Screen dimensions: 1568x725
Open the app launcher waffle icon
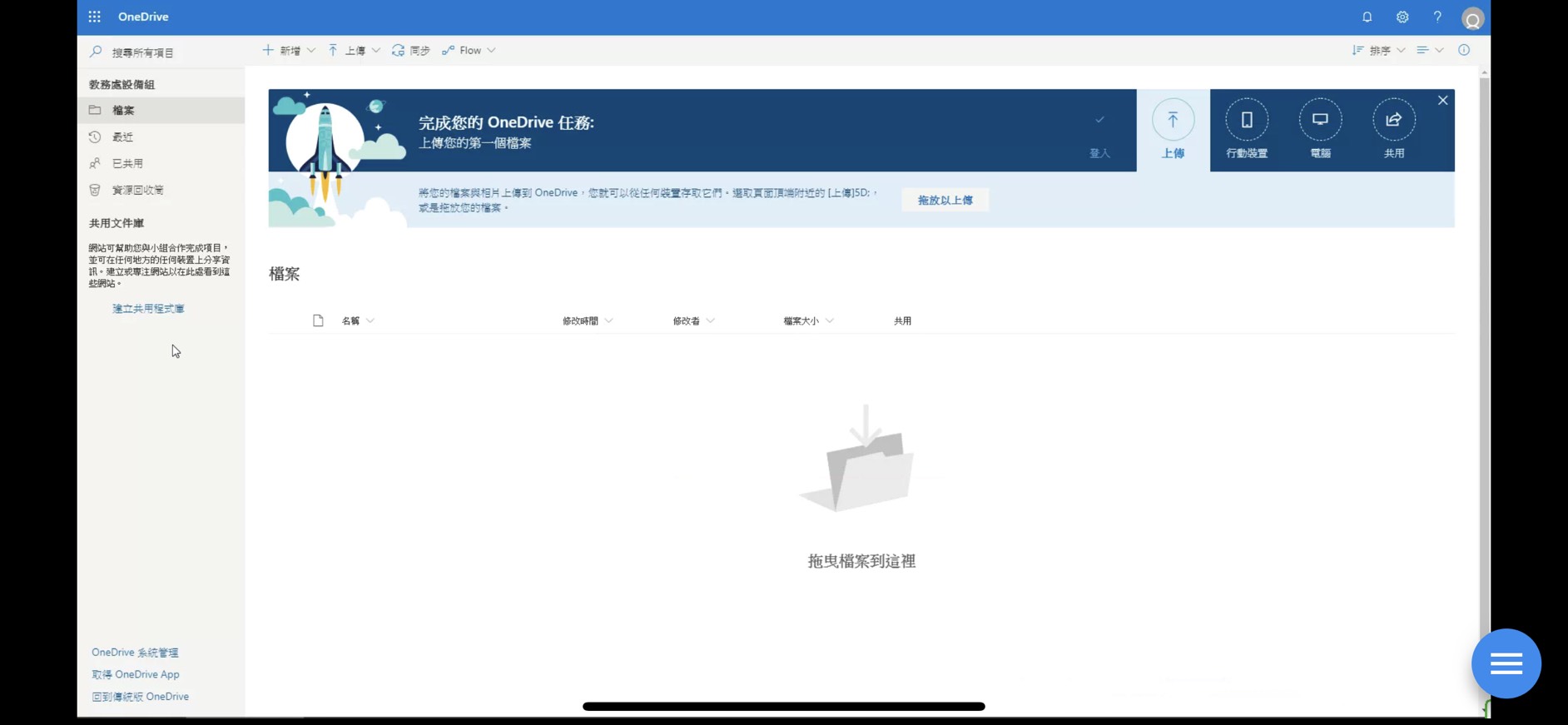(x=94, y=17)
